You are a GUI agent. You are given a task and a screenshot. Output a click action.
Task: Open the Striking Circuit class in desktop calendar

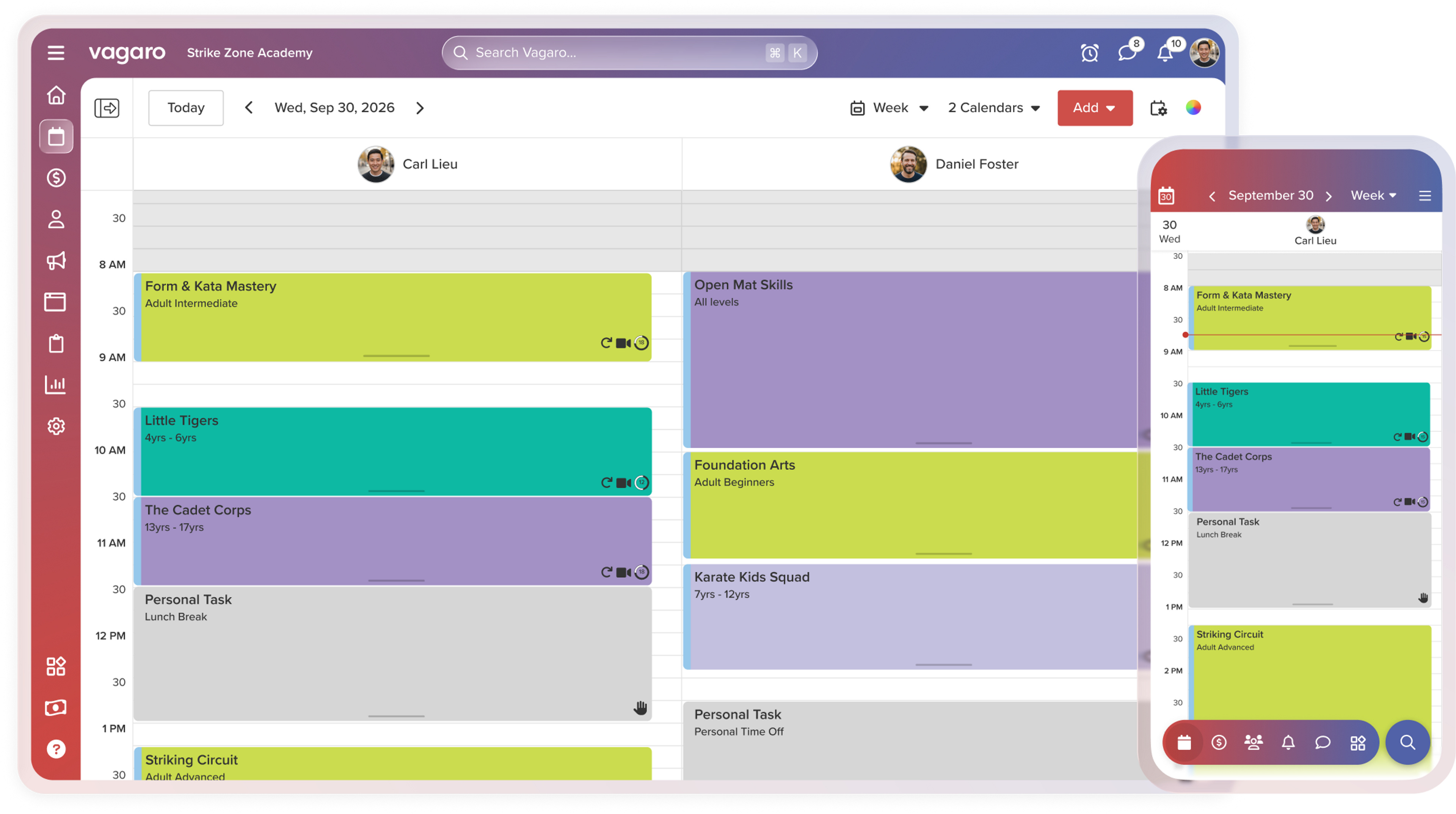(393, 764)
